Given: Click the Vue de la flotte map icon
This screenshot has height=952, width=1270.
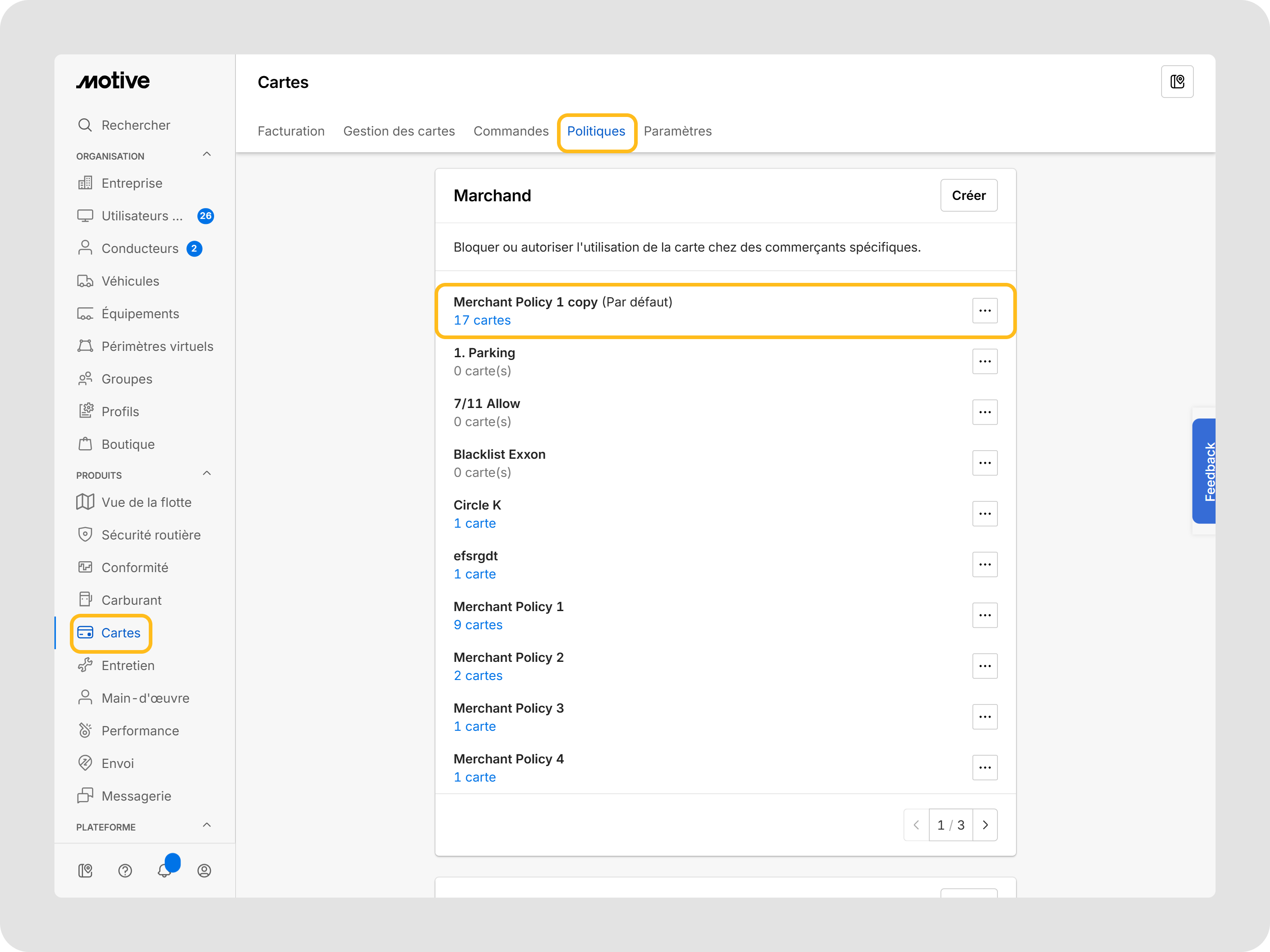Looking at the screenshot, I should (x=85, y=502).
